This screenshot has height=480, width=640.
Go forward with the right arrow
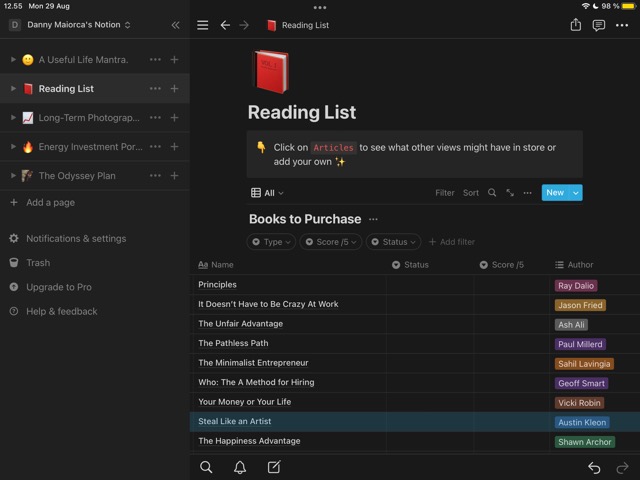(244, 25)
